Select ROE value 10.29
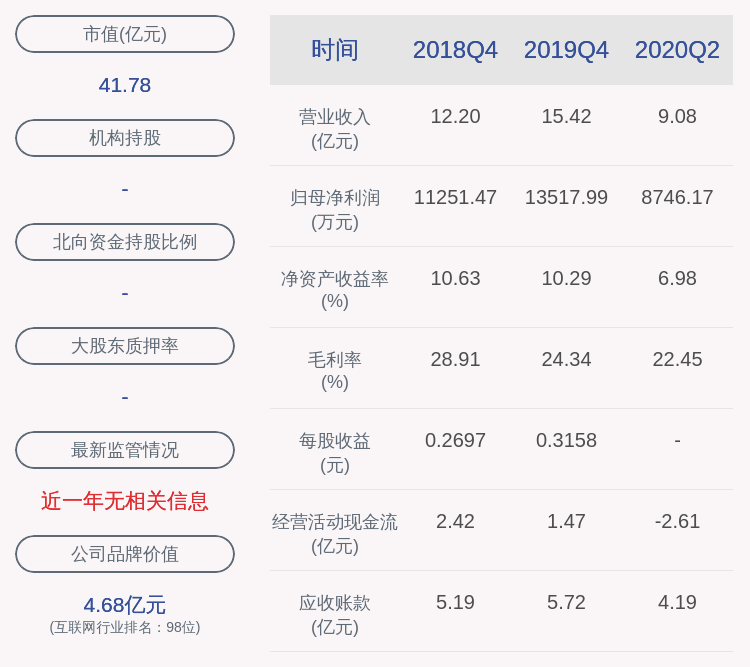Viewport: 750px width, 667px height. coord(566,278)
